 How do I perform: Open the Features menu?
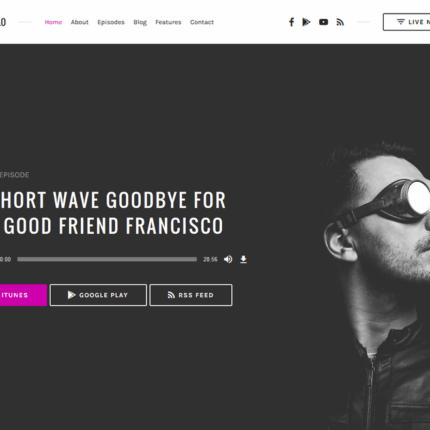pyautogui.click(x=168, y=22)
